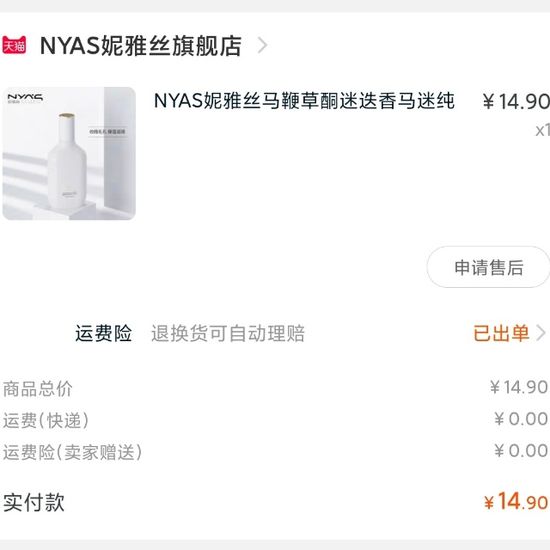Image resolution: width=550 pixels, height=550 pixels.
Task: Open NYAS妮雅丝旗舰店 store page
Action: [141, 46]
